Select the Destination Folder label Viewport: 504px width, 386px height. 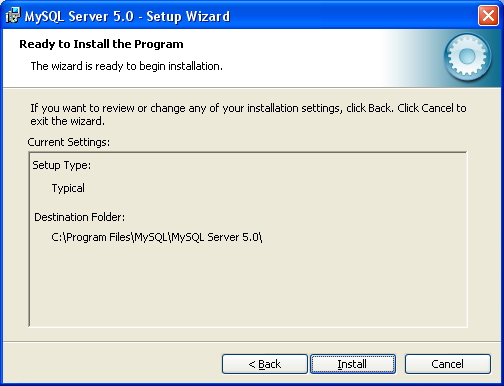[80, 217]
